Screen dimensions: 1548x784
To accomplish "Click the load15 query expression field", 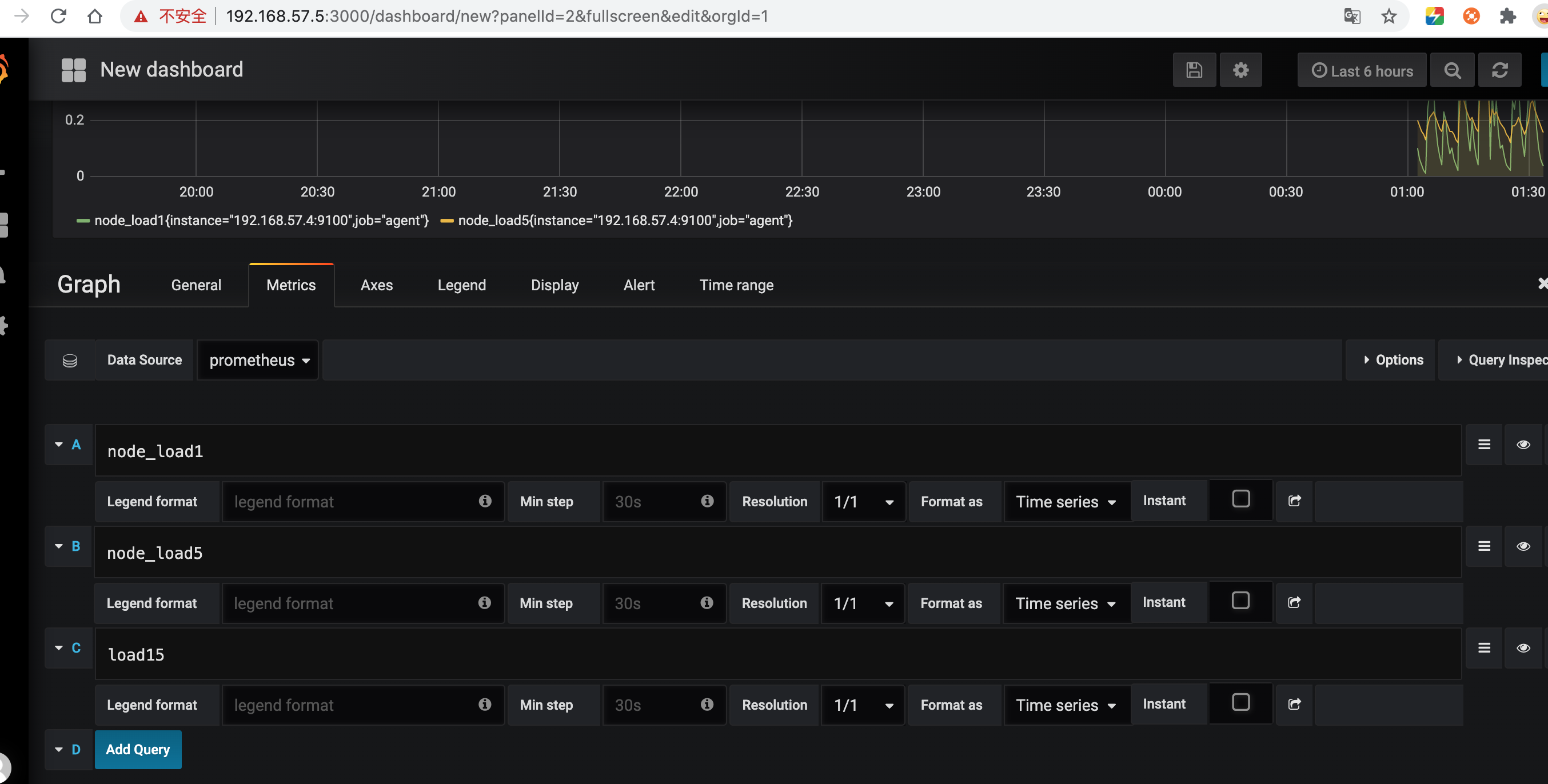I will tap(777, 654).
